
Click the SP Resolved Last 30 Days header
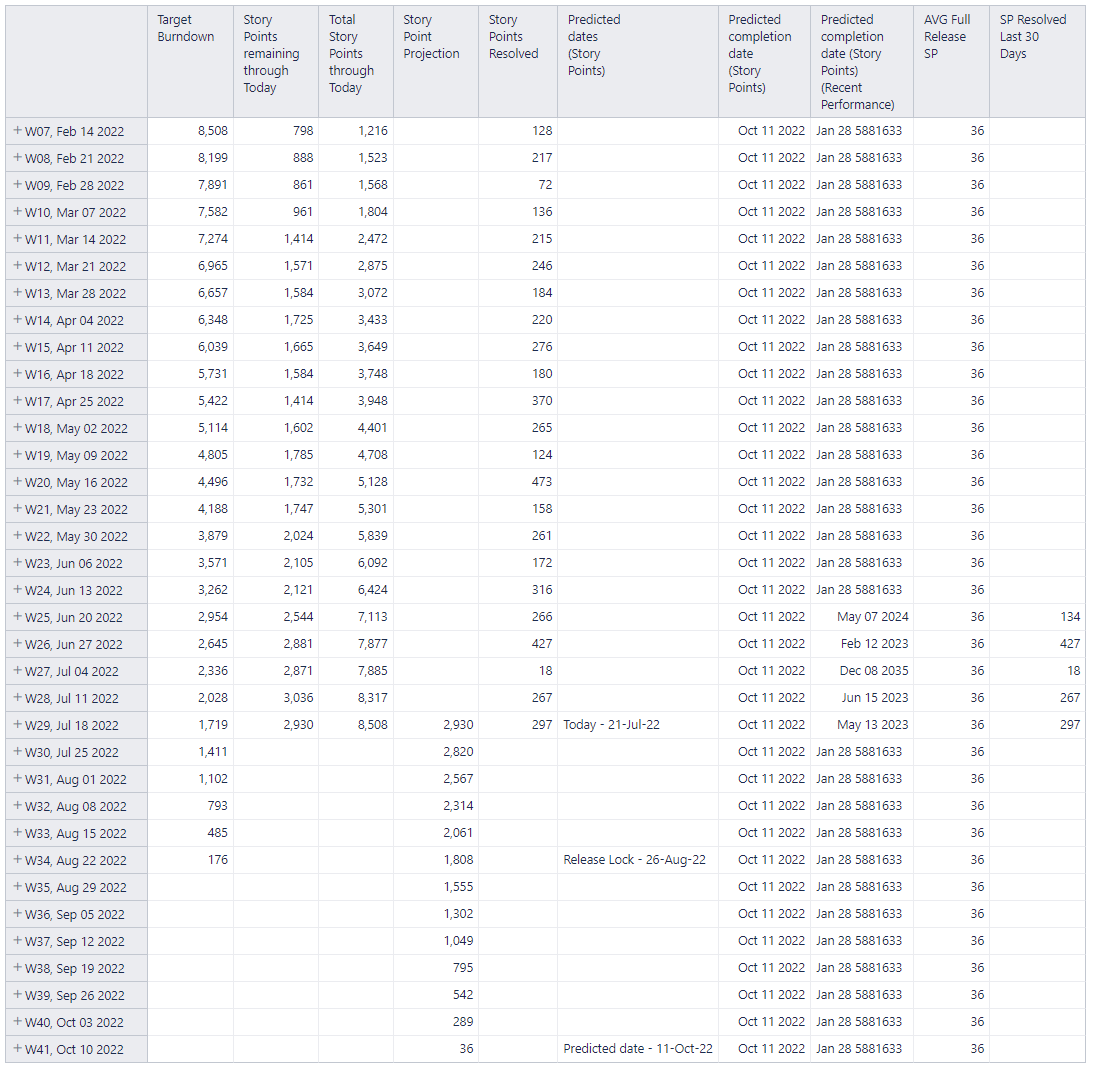point(1037,62)
